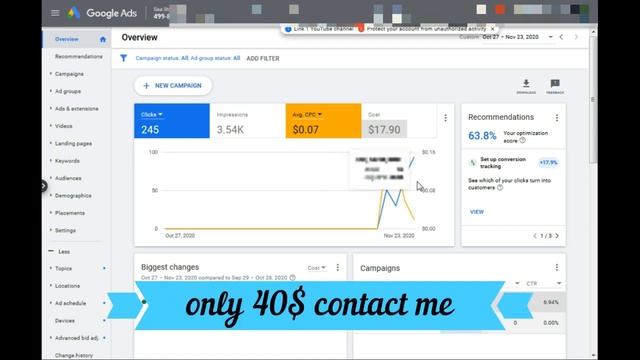Image resolution: width=640 pixels, height=360 pixels.
Task: Expand the side panel arrow
Action: tap(44, 186)
